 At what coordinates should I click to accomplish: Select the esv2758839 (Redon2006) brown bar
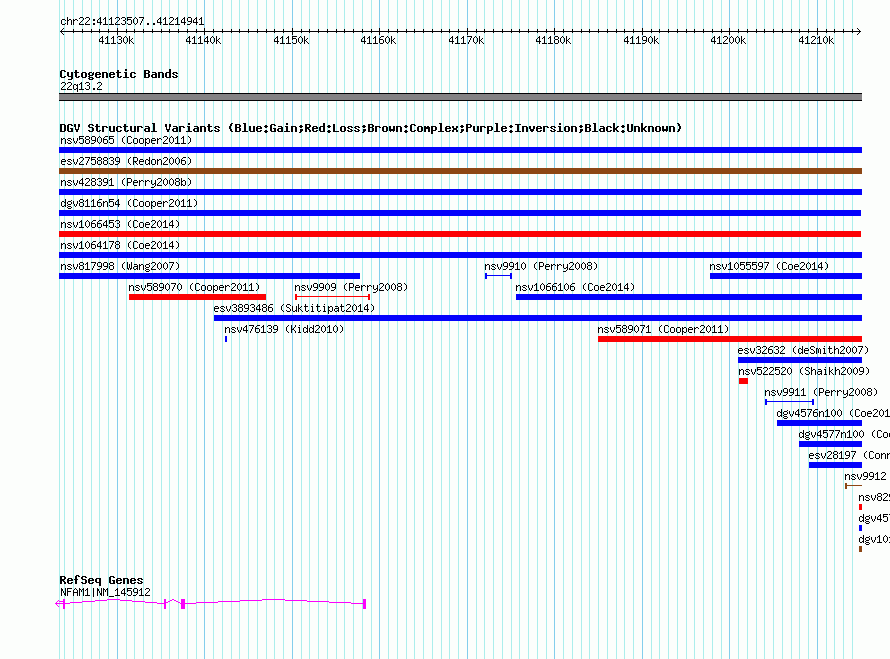(460, 171)
